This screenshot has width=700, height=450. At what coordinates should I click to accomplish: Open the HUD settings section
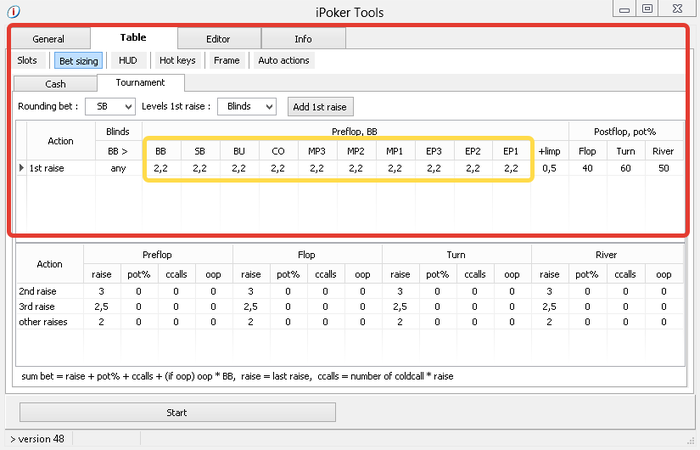tap(128, 60)
